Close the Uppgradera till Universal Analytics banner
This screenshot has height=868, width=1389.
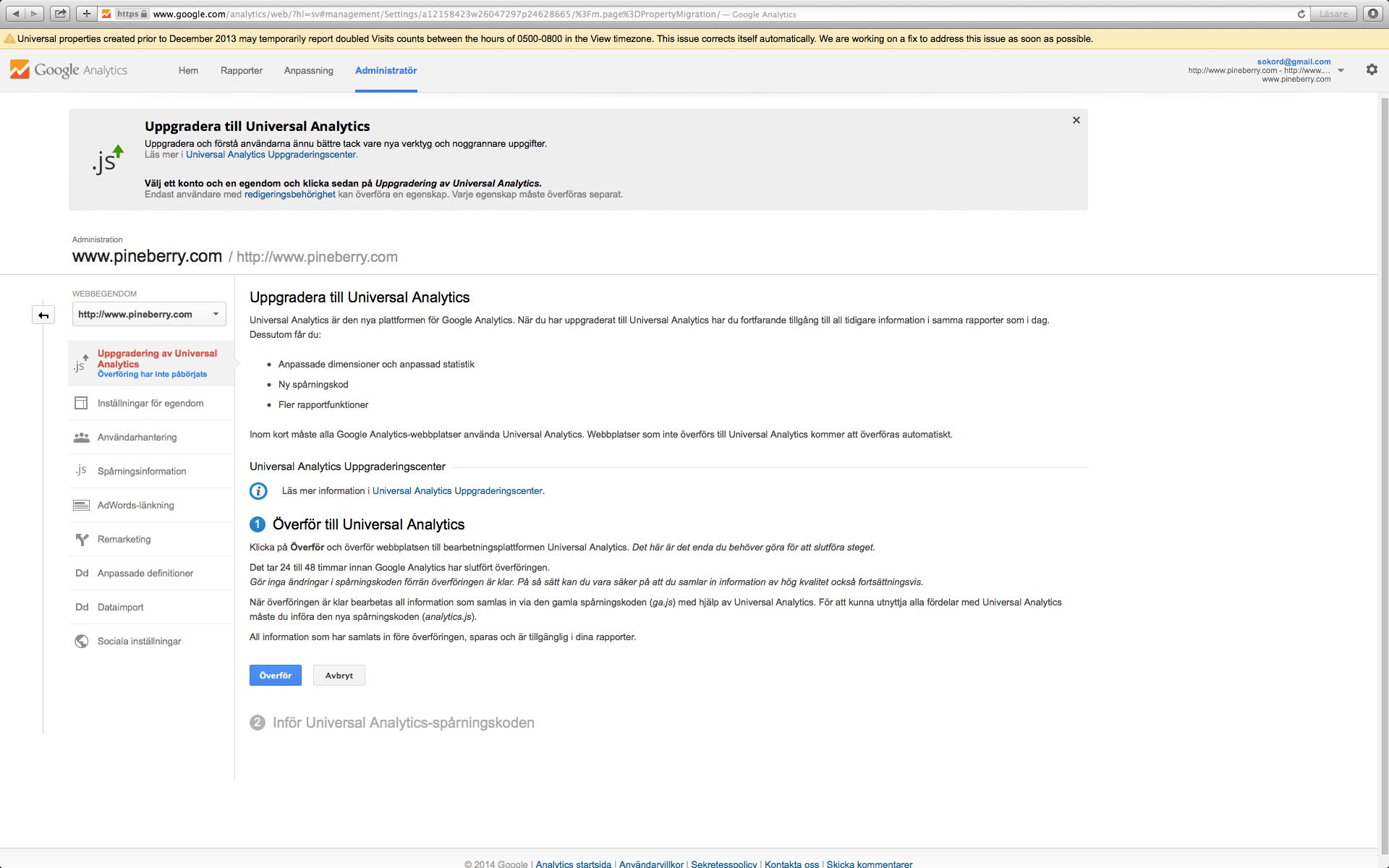(1076, 120)
